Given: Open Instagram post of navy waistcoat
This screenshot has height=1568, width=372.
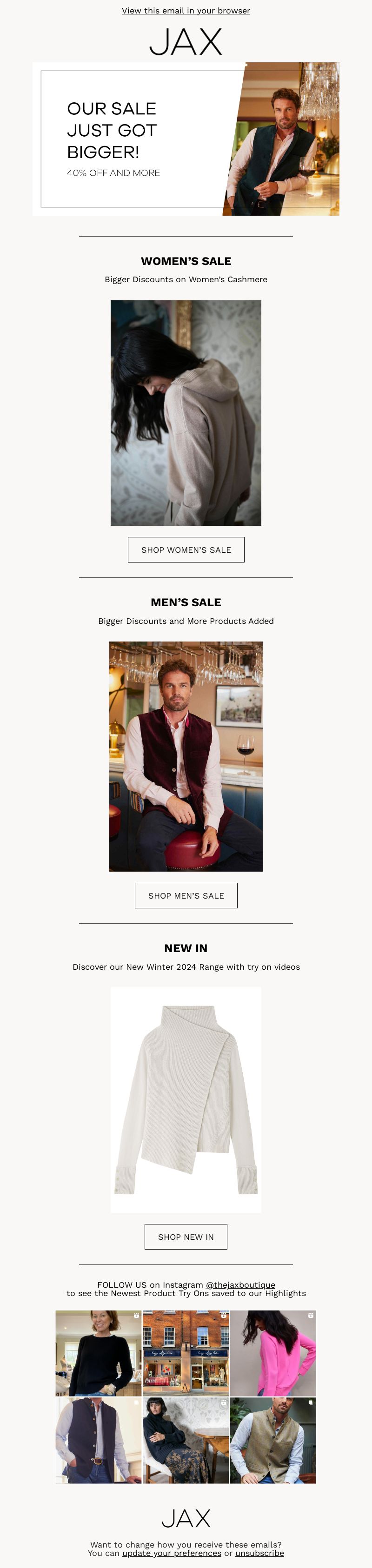Looking at the screenshot, I should (x=98, y=1441).
